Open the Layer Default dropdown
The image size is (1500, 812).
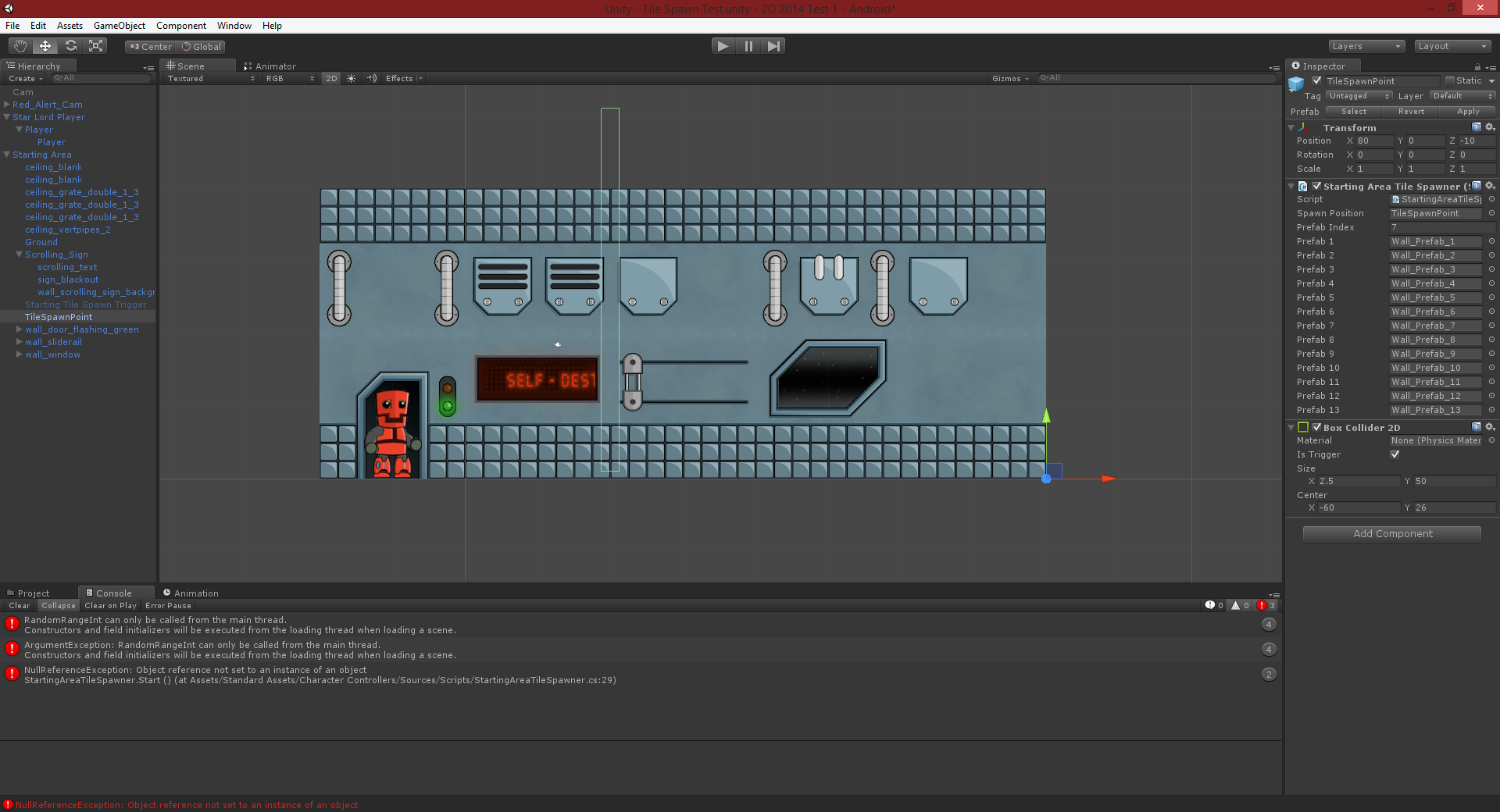click(x=1462, y=96)
